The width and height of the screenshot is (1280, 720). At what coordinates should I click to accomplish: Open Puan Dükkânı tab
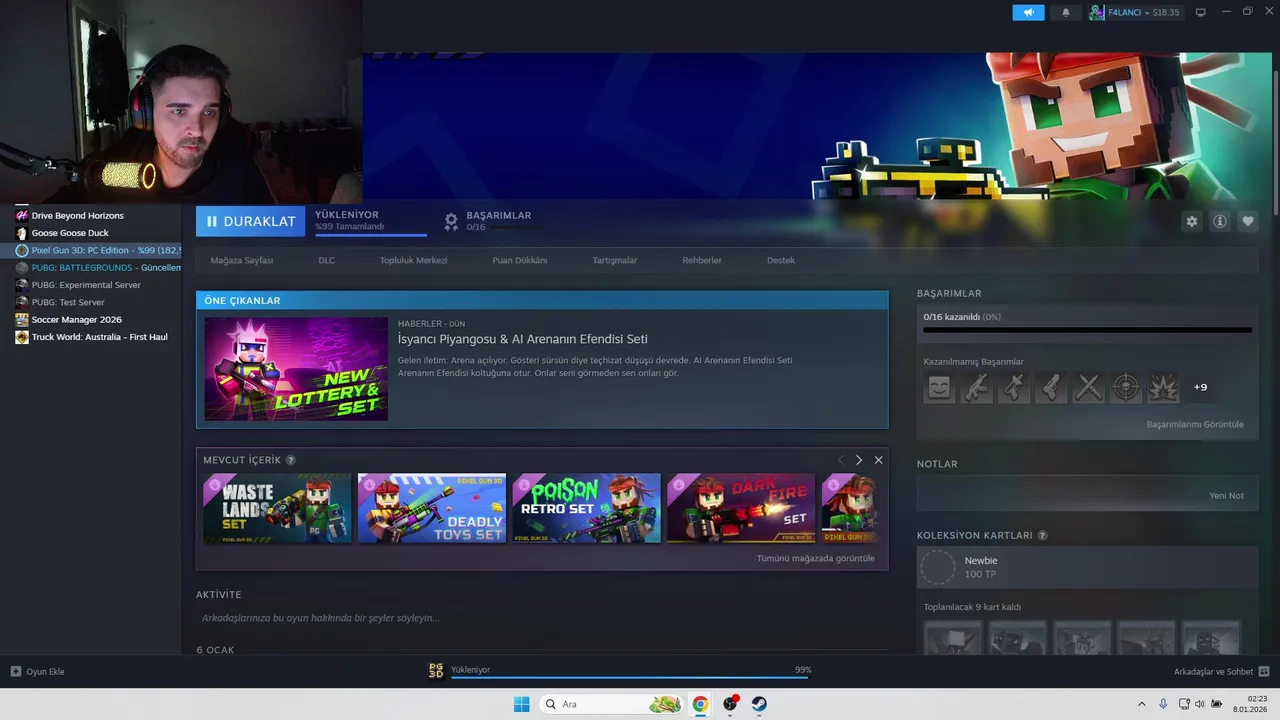click(x=520, y=260)
